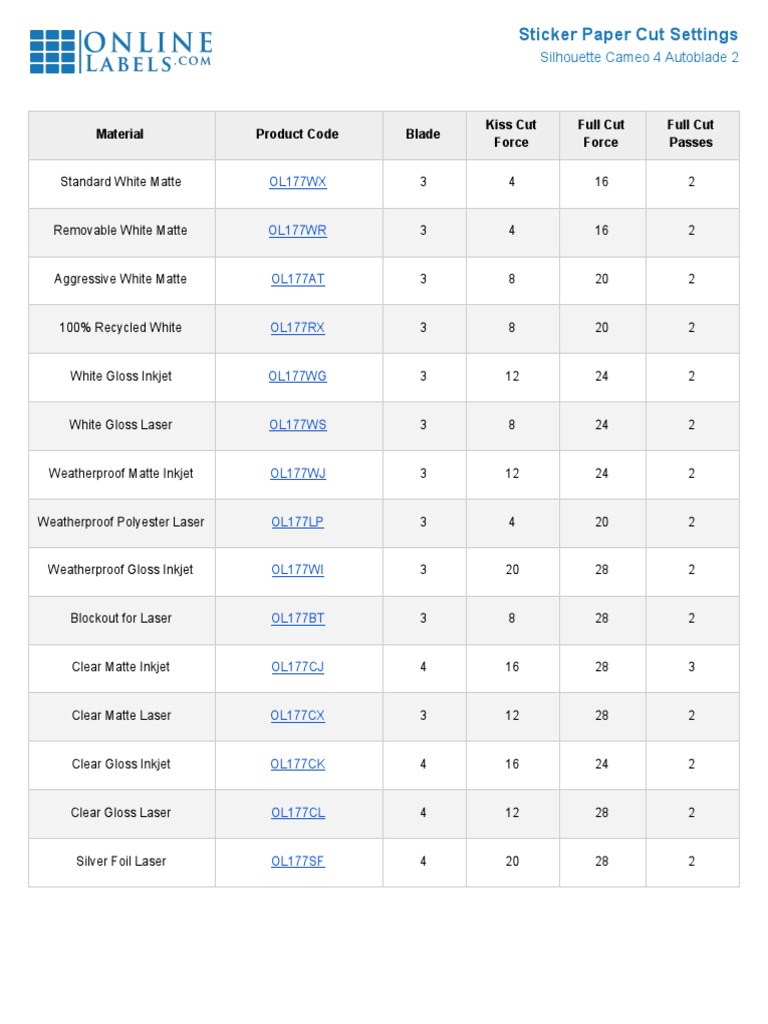Open the OL177BT blockout link
The image size is (768, 1024).
tap(298, 619)
